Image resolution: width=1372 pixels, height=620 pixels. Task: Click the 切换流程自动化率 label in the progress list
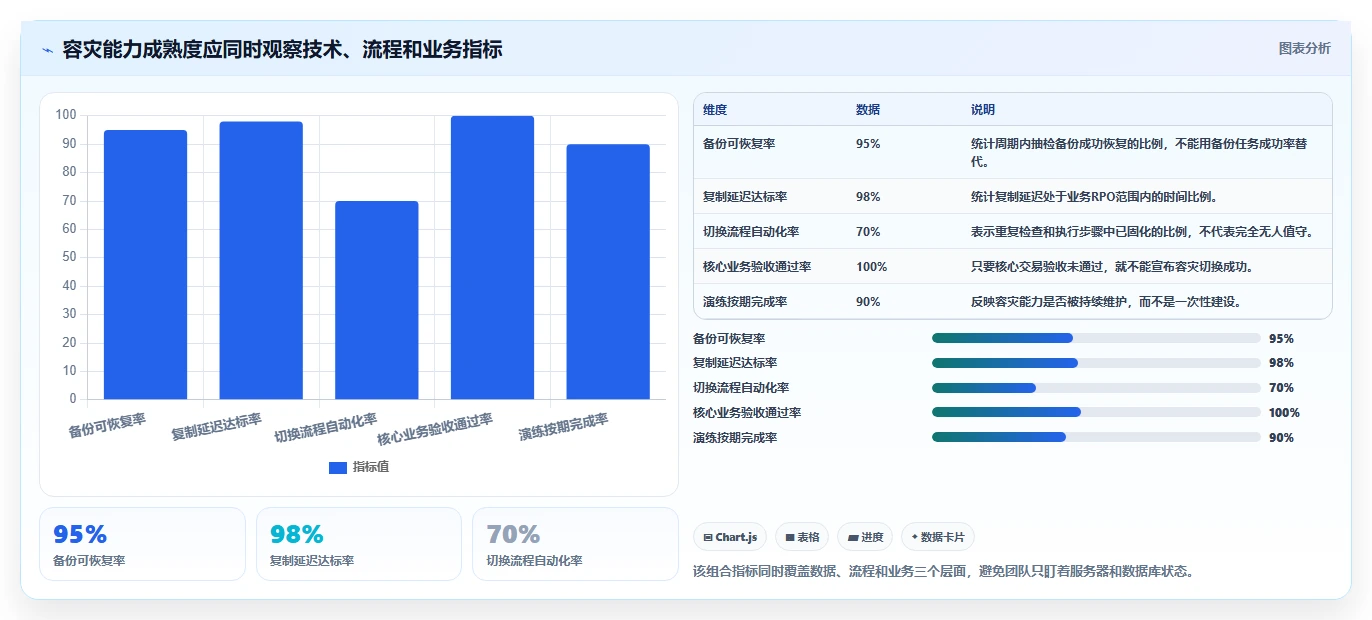pyautogui.click(x=741, y=388)
